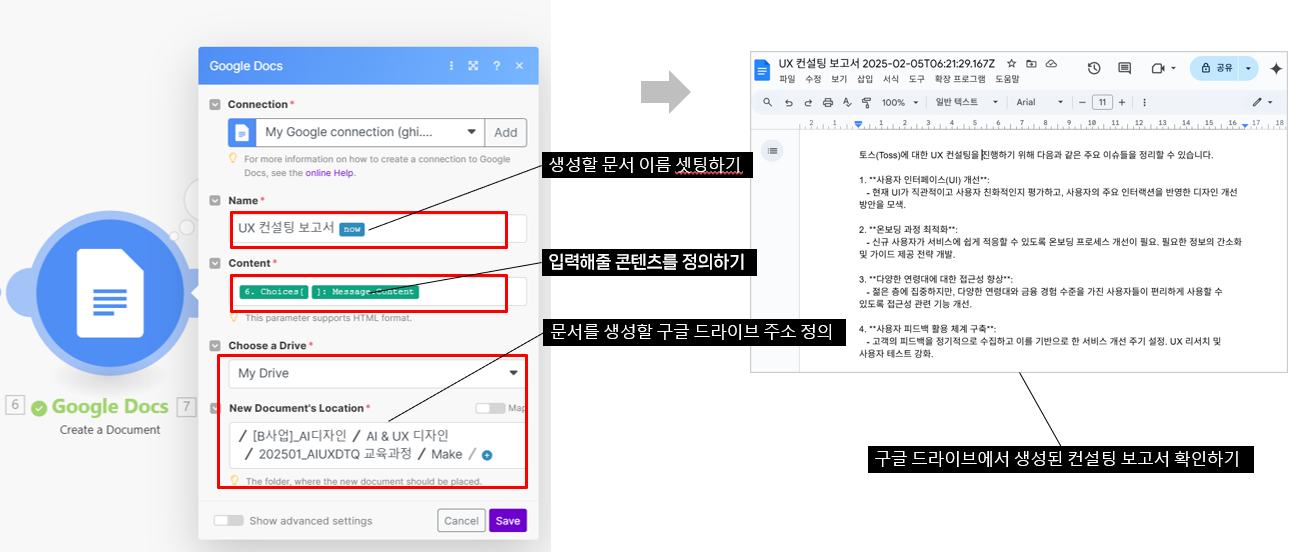Undo the last action in Docs
Viewport: 1291px width, 553px height.
pos(788,102)
